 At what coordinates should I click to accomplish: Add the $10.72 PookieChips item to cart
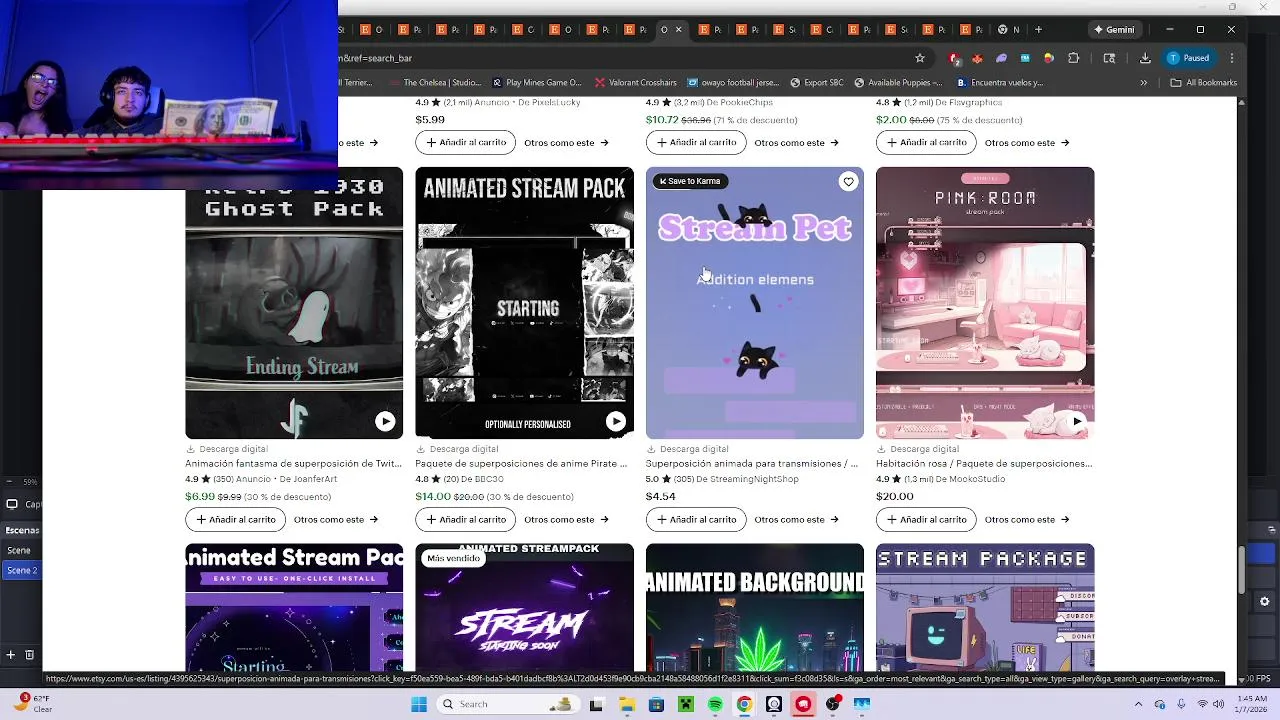coord(696,142)
